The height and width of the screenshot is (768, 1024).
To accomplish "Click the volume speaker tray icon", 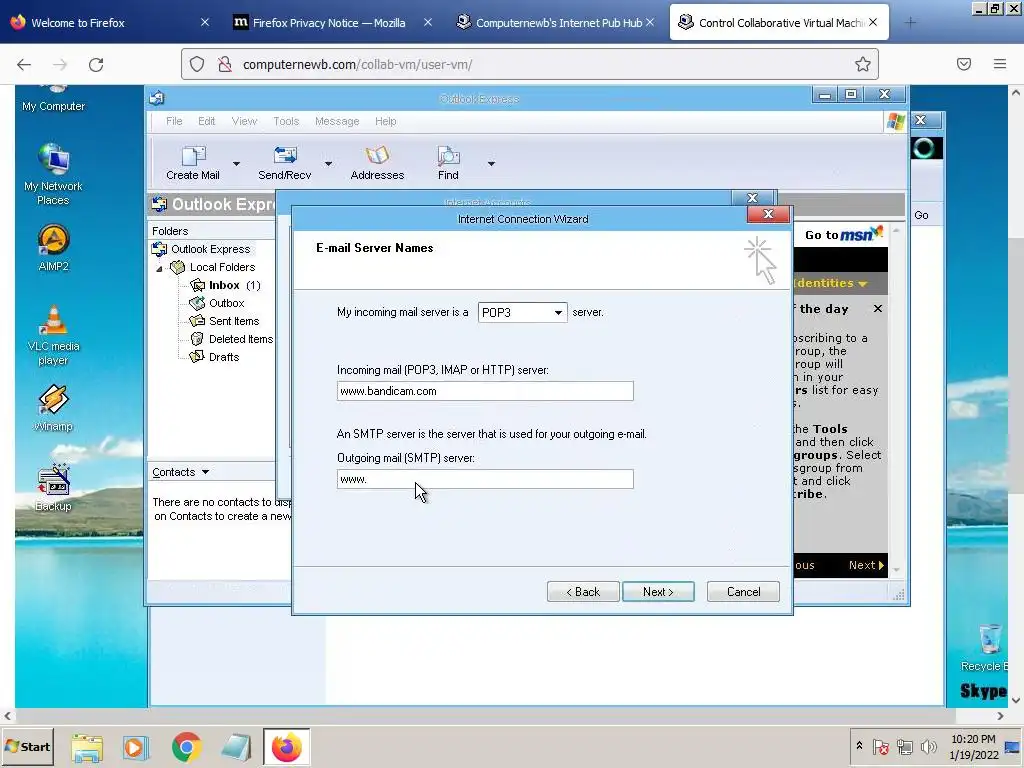I will pyautogui.click(x=928, y=746).
